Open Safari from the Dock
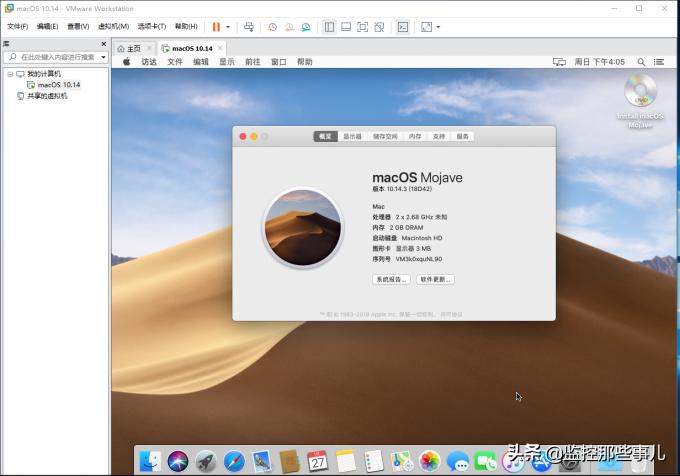The width and height of the screenshot is (680, 476). [234, 461]
